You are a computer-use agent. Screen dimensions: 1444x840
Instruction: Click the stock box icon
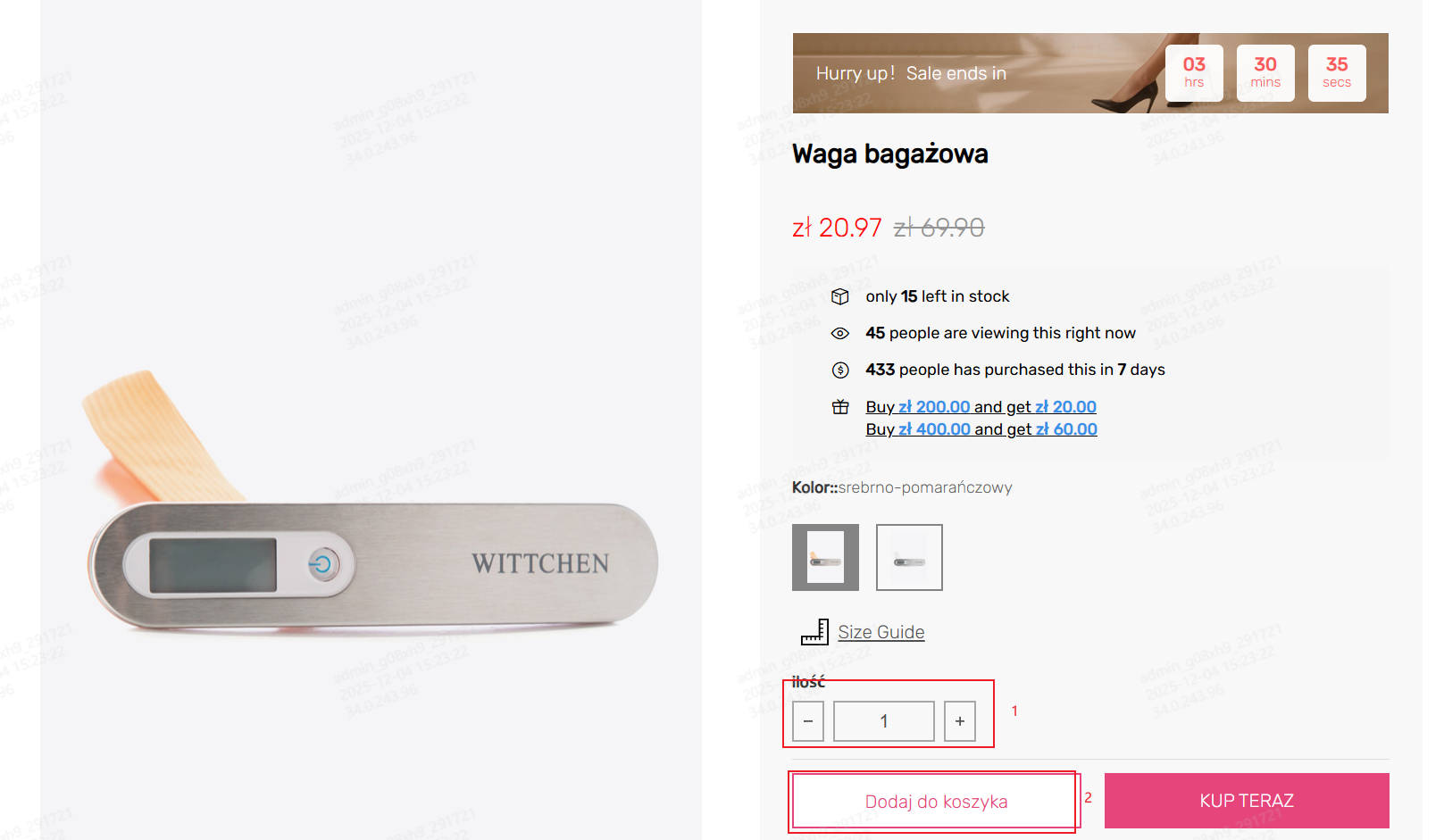coord(840,296)
